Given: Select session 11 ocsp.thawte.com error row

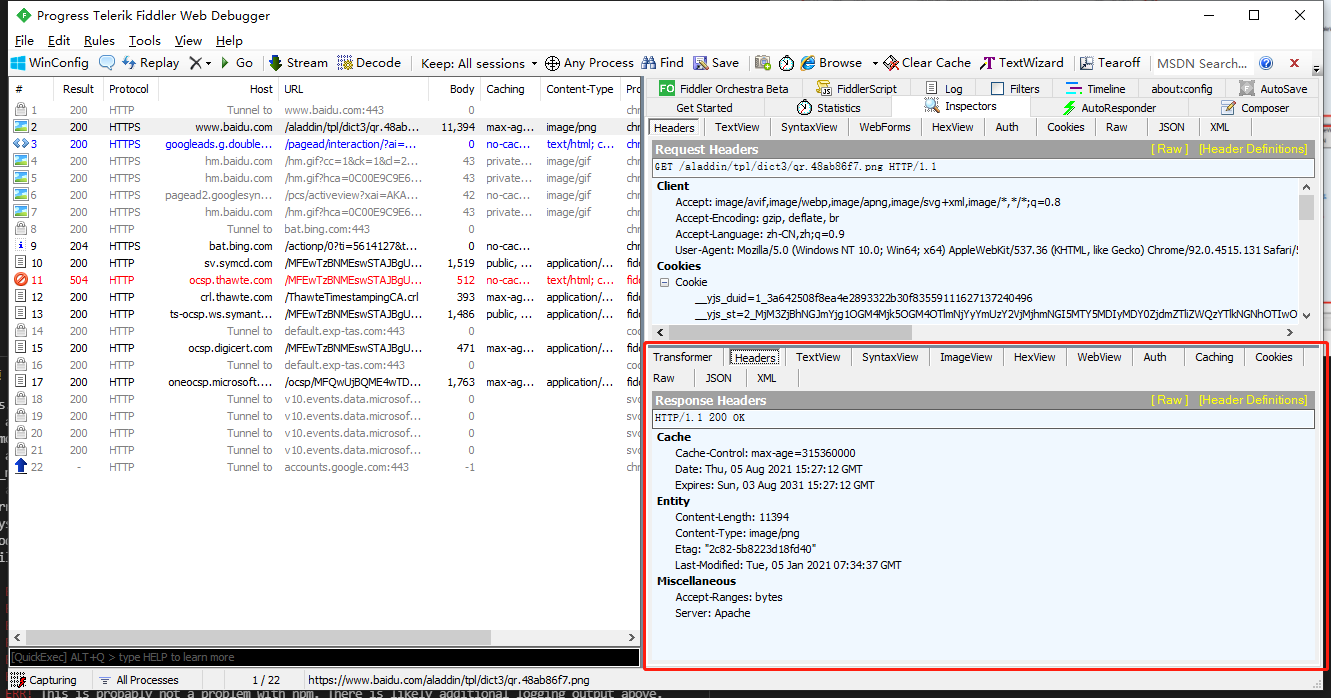Looking at the screenshot, I should coord(325,280).
